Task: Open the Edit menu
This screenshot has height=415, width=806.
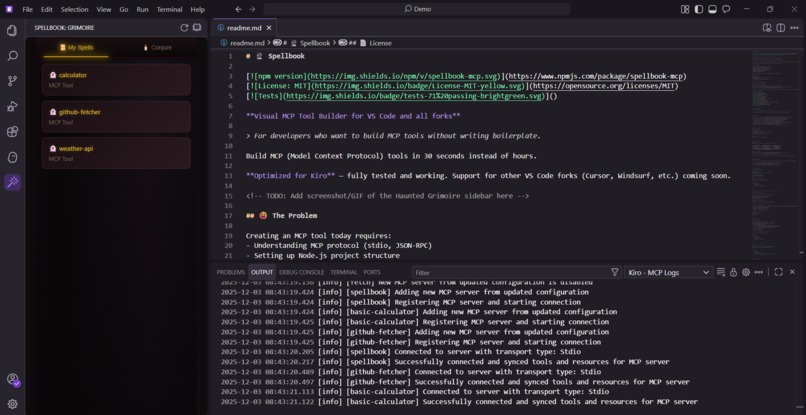Action: [x=47, y=9]
